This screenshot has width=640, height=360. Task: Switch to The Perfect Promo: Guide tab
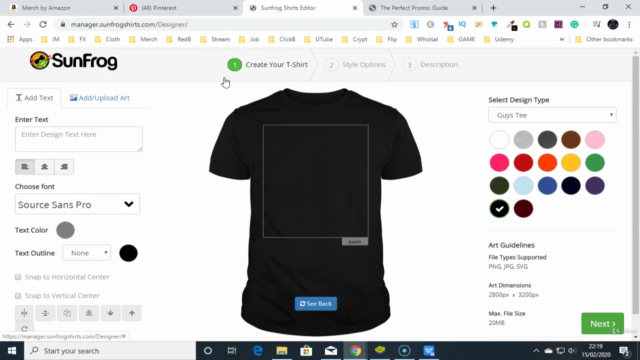pyautogui.click(x=422, y=8)
